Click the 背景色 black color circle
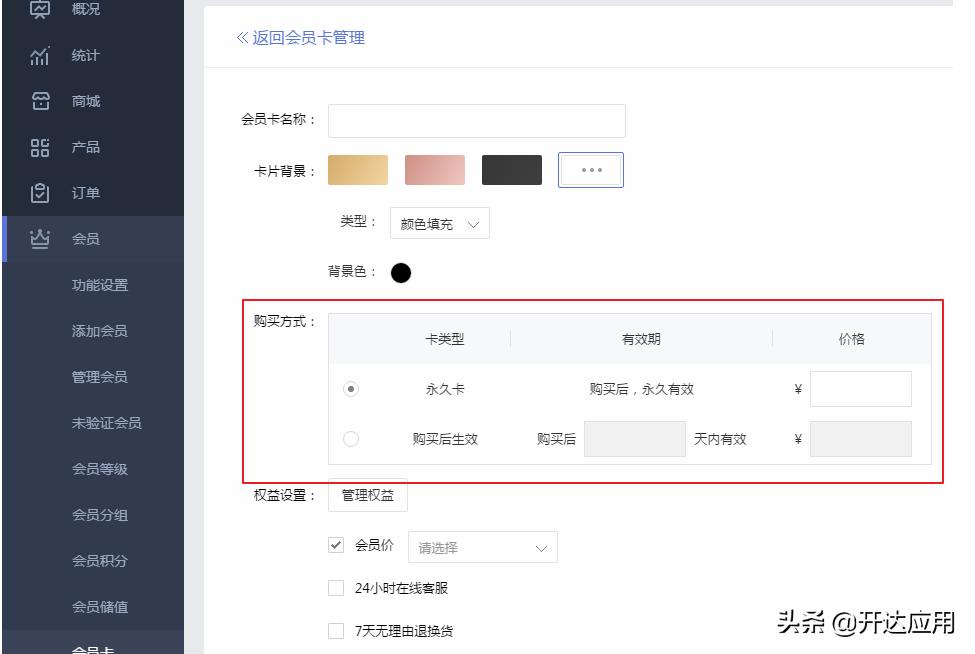This screenshot has width=975, height=654. click(400, 271)
